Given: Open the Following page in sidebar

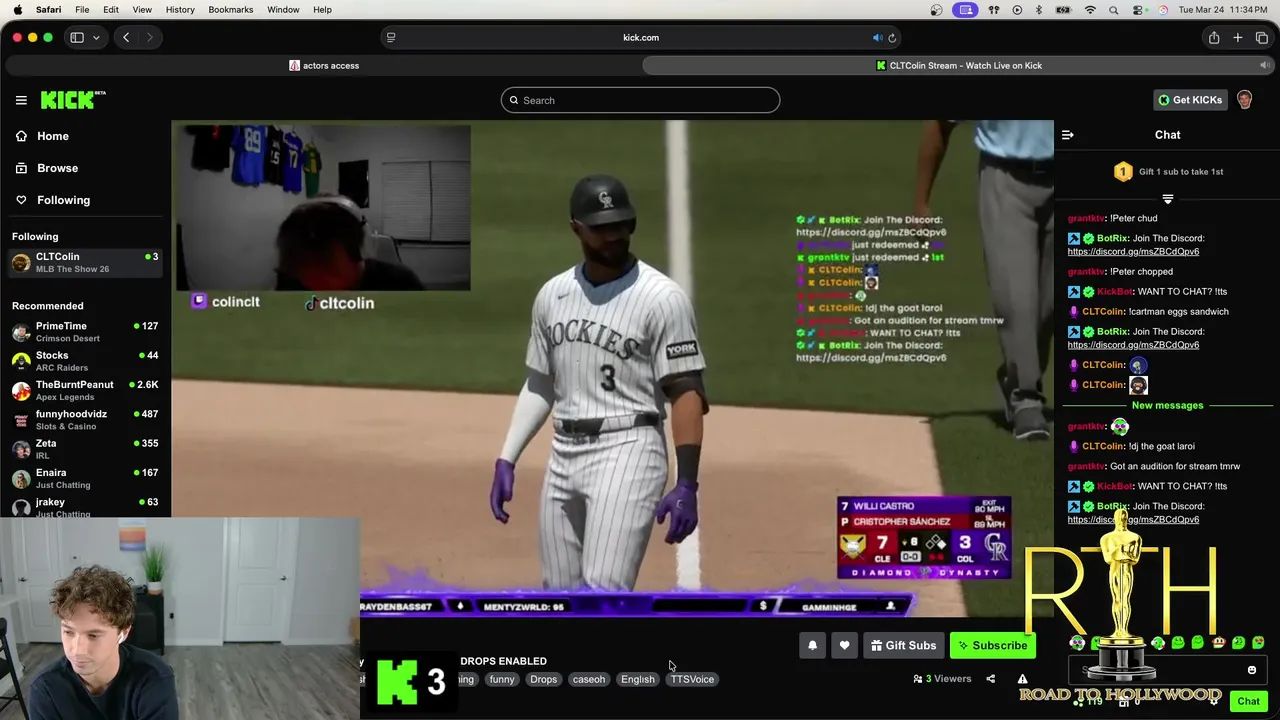Looking at the screenshot, I should click(63, 200).
